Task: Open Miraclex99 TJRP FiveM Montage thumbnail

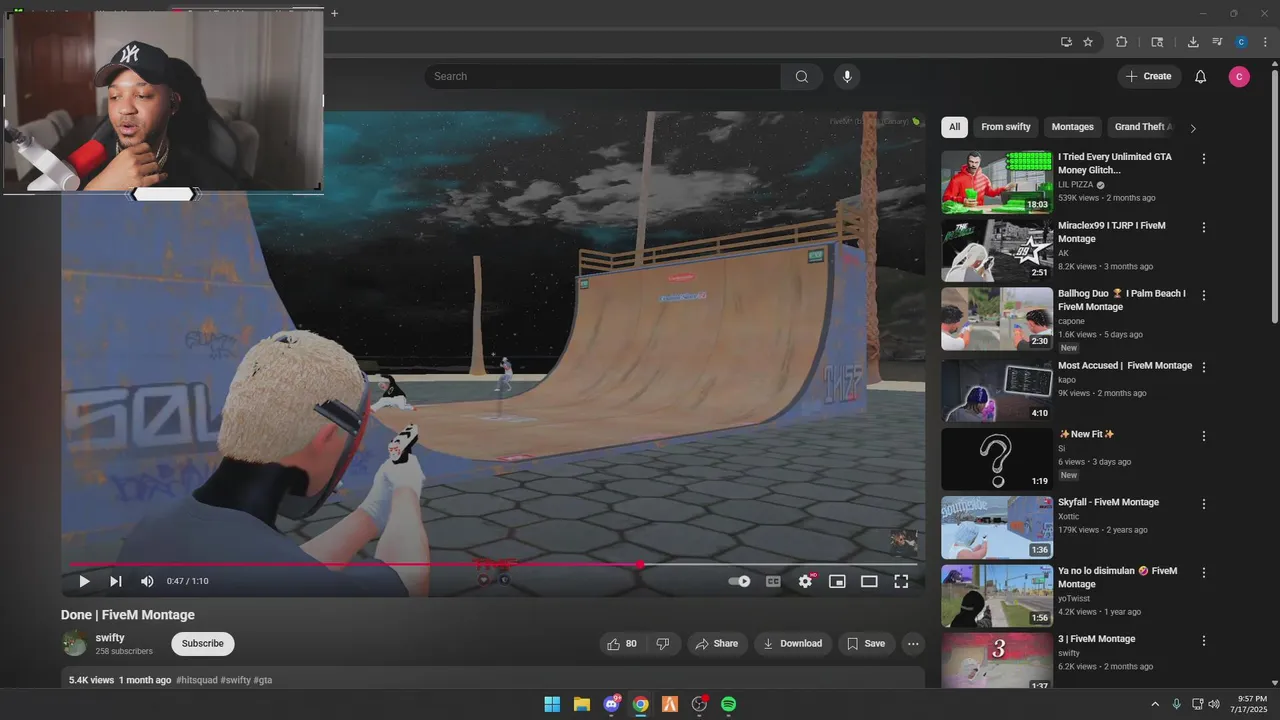Action: click(x=996, y=251)
